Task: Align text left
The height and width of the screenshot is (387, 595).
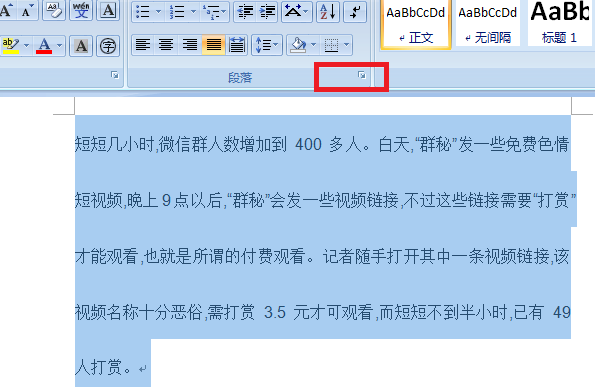Action: coord(143,45)
